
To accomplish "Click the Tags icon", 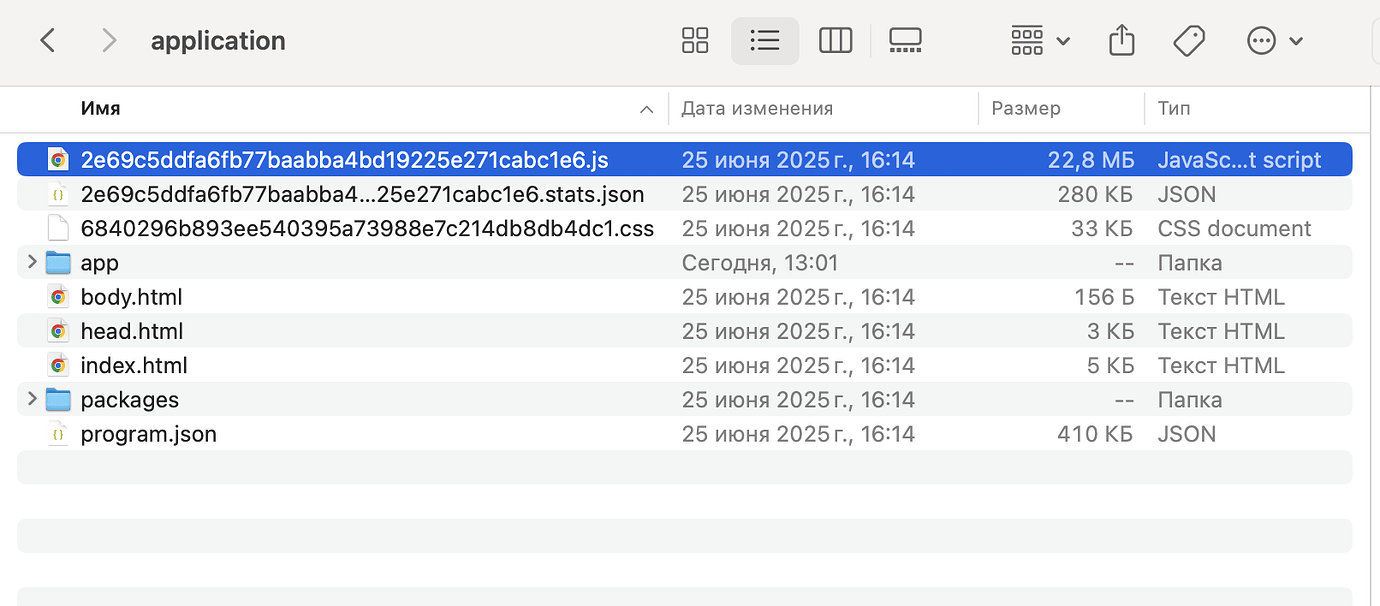I will tap(1188, 40).
